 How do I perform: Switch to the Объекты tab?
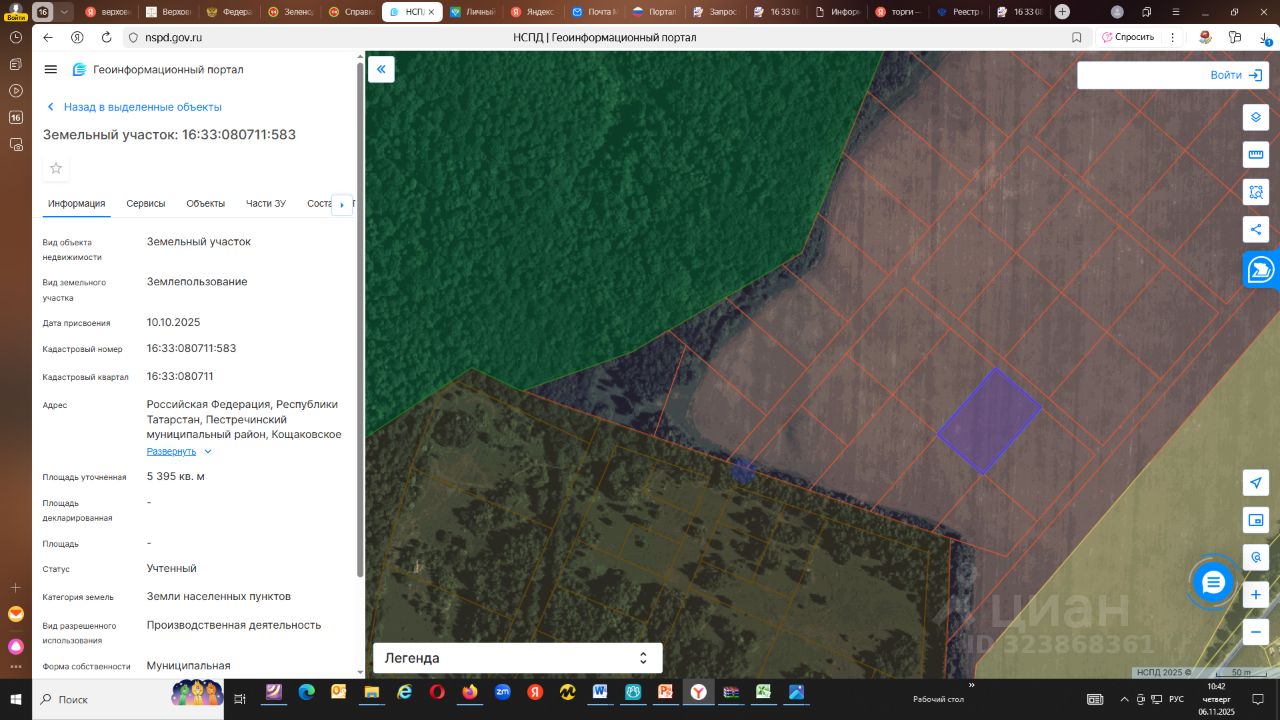pos(205,204)
